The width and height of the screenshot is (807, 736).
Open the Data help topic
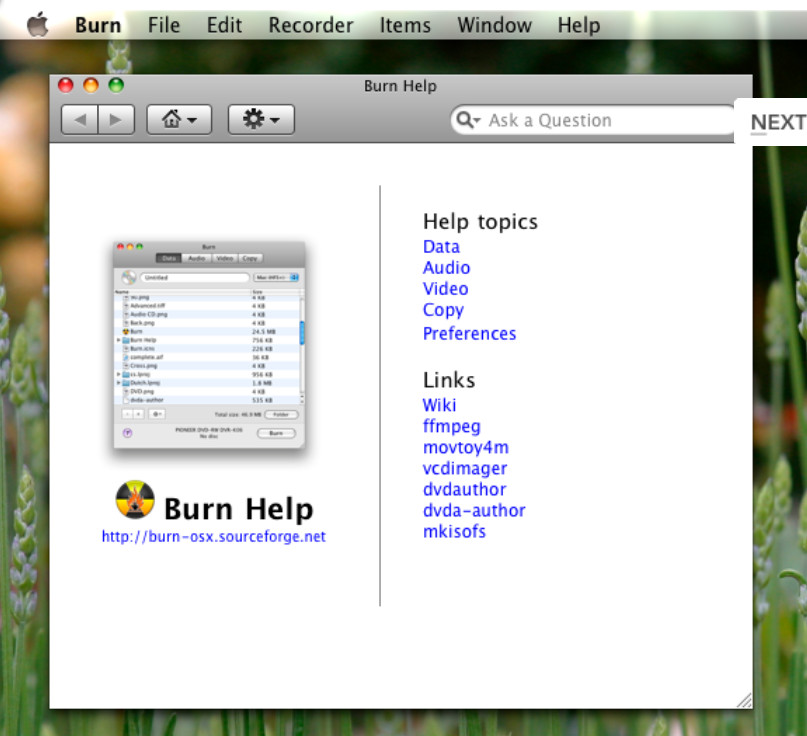[440, 246]
